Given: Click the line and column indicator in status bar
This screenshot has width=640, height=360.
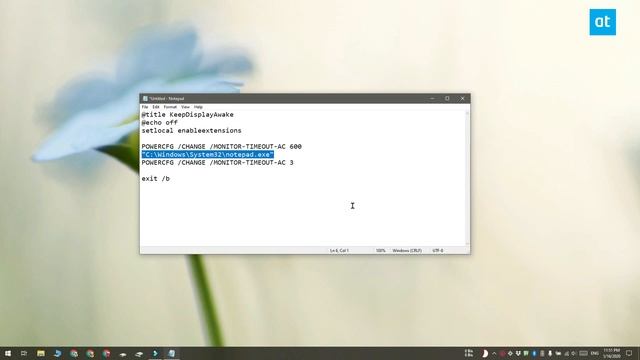Looking at the screenshot, I should (339, 251).
